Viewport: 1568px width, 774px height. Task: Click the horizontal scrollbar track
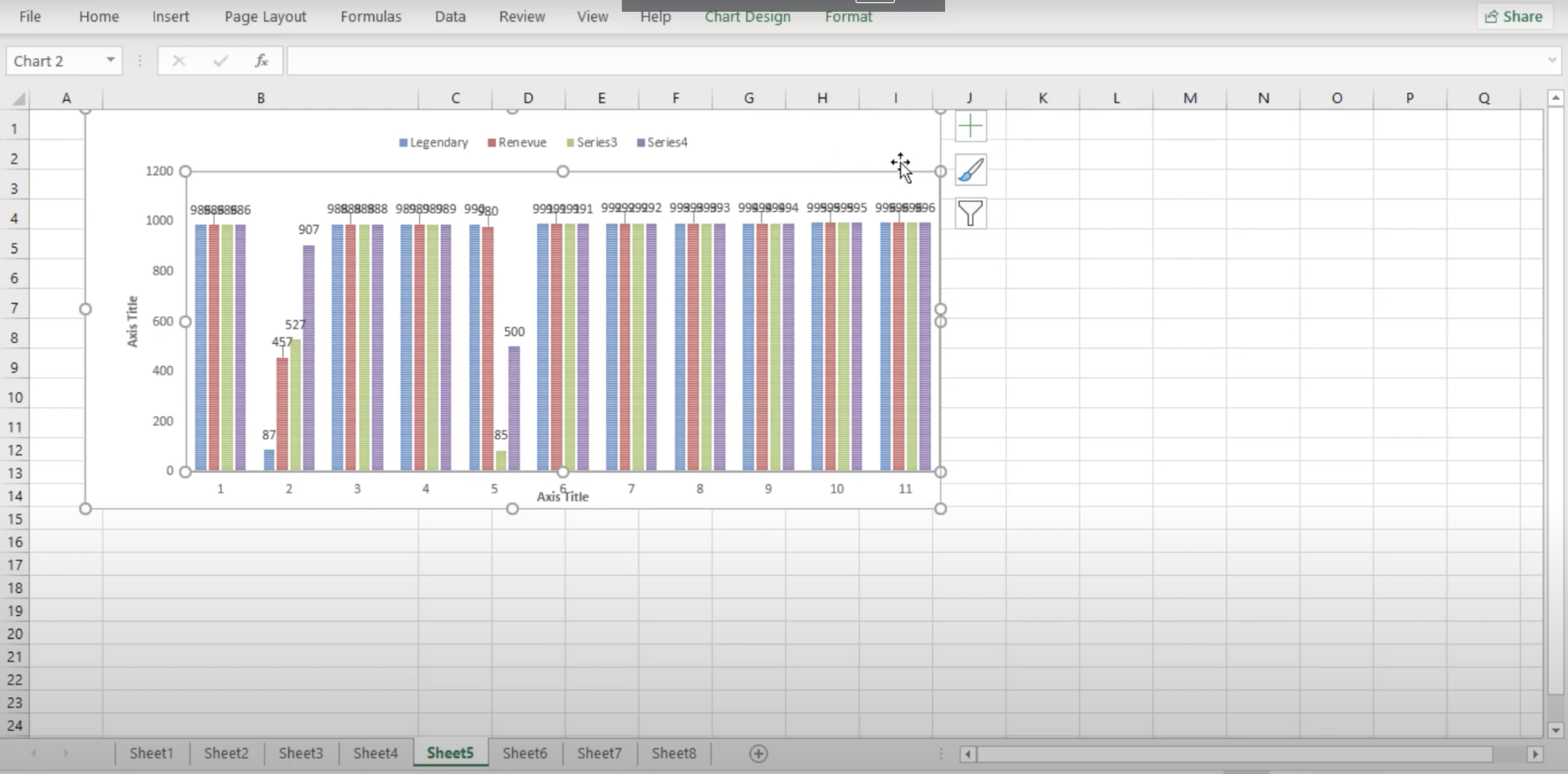1509,754
